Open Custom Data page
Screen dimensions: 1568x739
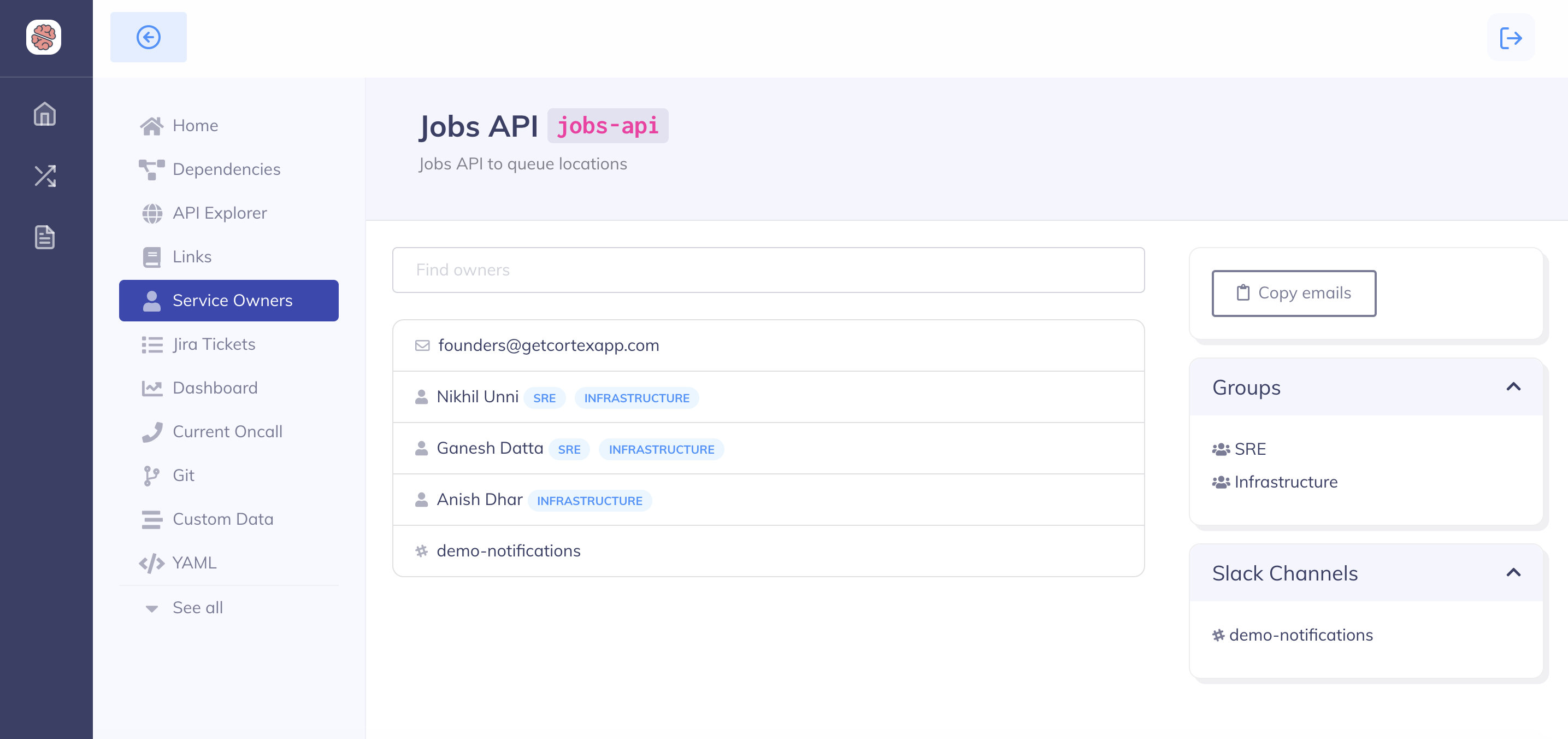229,519
